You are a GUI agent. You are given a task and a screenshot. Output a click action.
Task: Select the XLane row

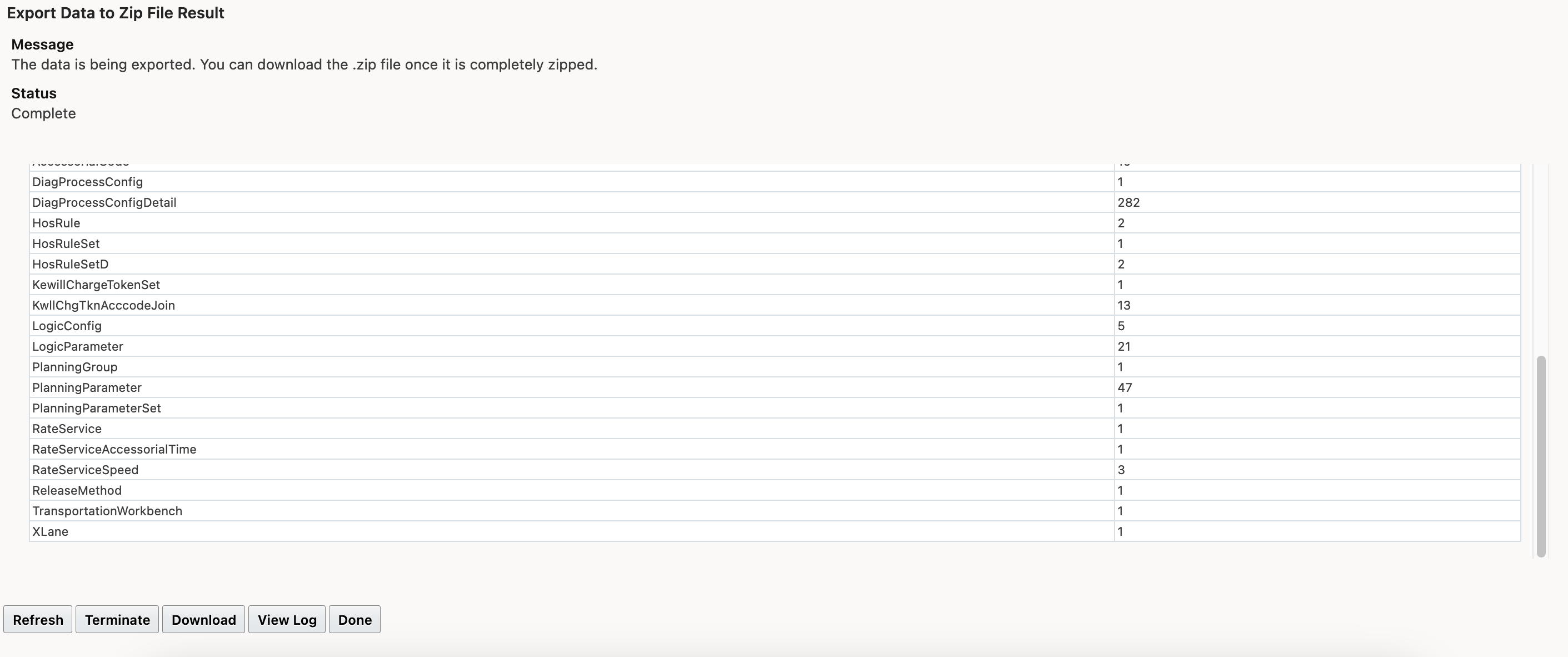[x=775, y=531]
